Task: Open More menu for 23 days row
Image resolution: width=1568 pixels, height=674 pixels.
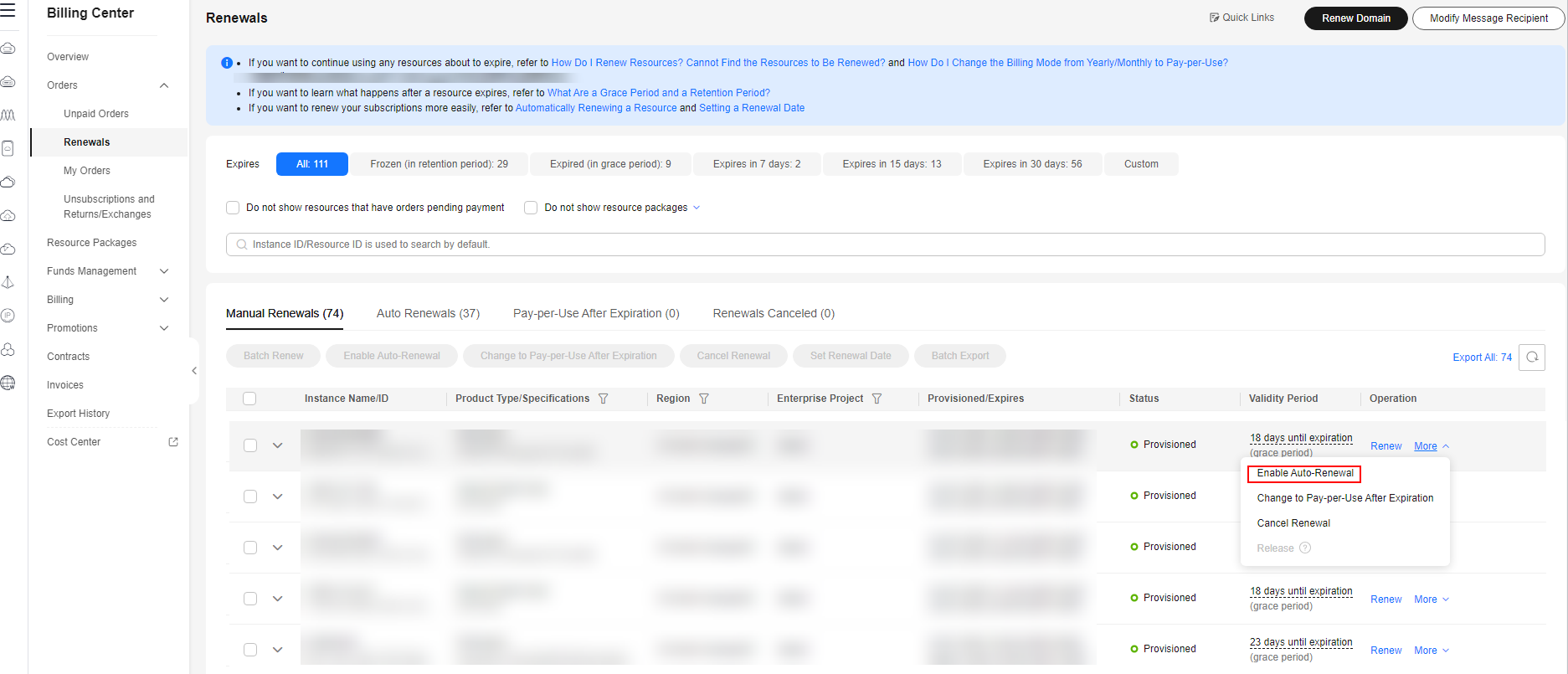Action: pos(1431,651)
